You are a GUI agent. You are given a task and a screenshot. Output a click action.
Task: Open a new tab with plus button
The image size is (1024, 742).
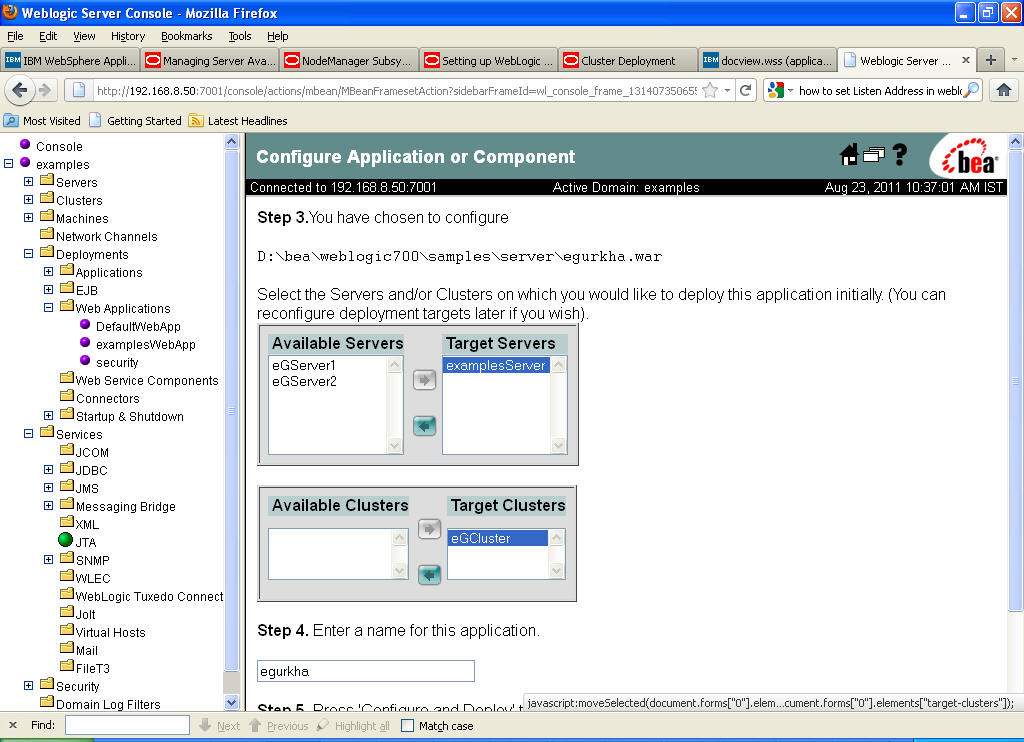991,60
